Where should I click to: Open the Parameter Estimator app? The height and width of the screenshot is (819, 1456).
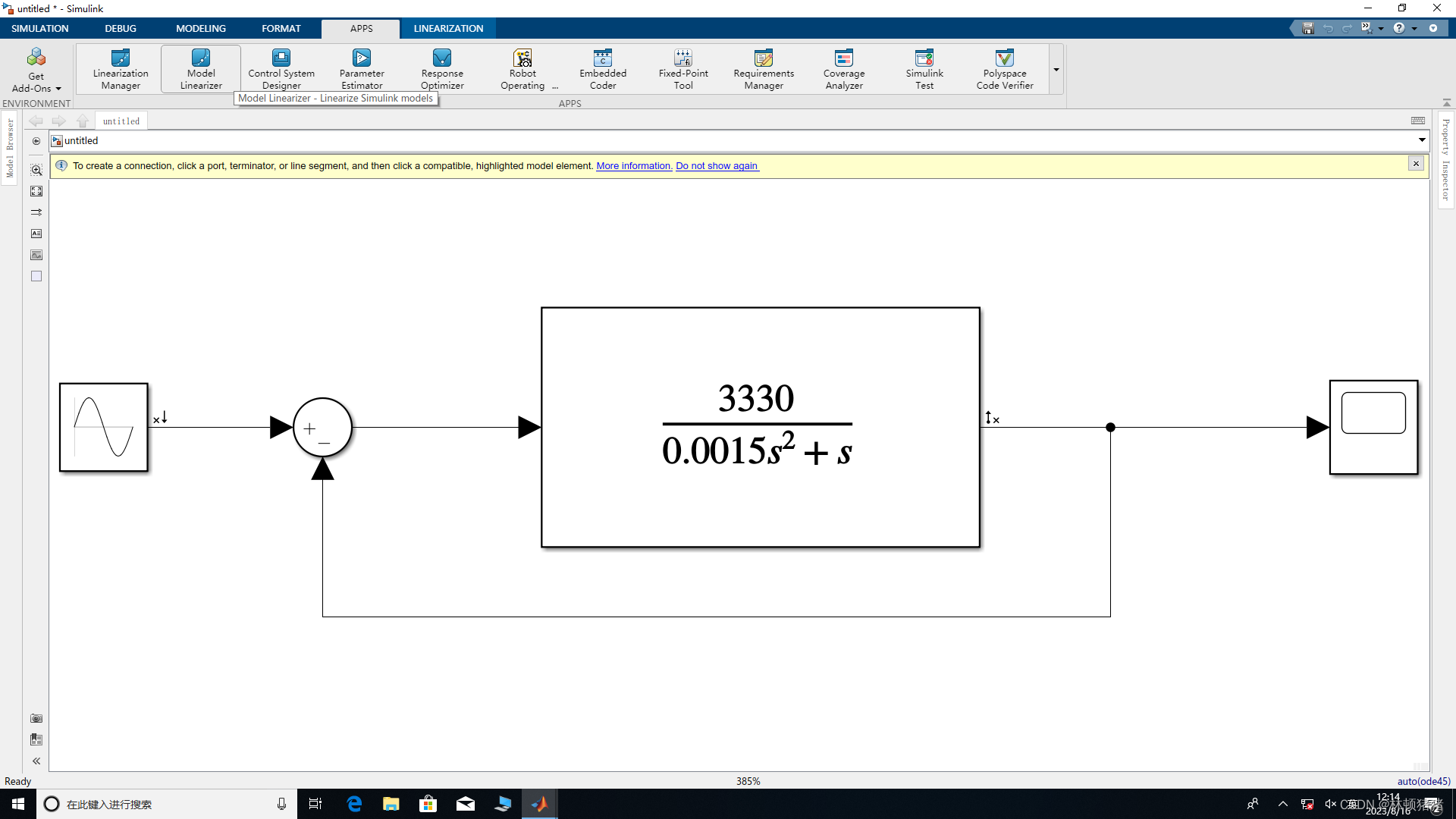click(362, 68)
